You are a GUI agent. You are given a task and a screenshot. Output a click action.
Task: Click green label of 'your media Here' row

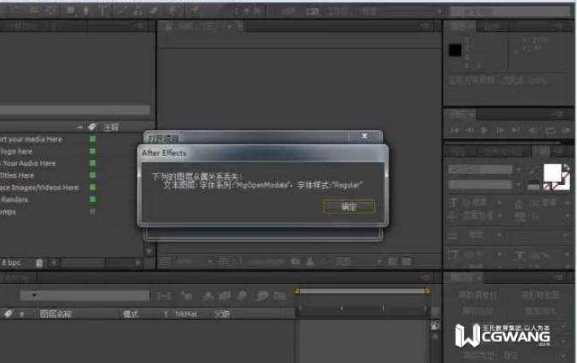tap(92, 139)
